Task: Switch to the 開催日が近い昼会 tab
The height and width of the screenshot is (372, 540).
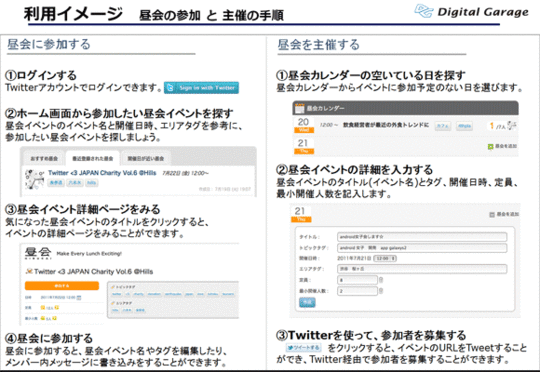Action: click(146, 159)
